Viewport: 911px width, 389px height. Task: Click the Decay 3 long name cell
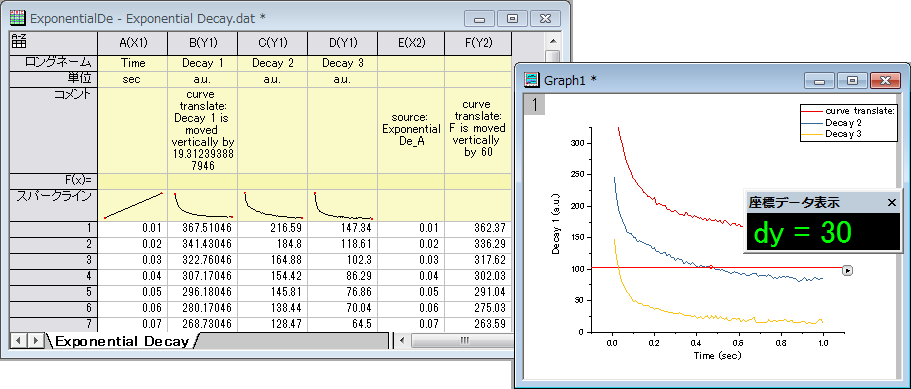(x=343, y=63)
